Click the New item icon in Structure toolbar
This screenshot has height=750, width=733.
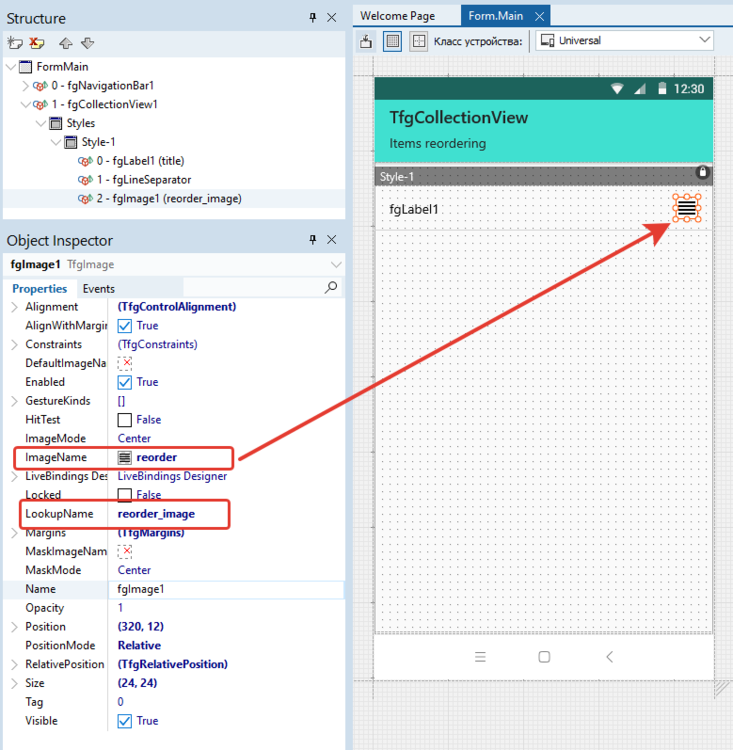pos(15,43)
